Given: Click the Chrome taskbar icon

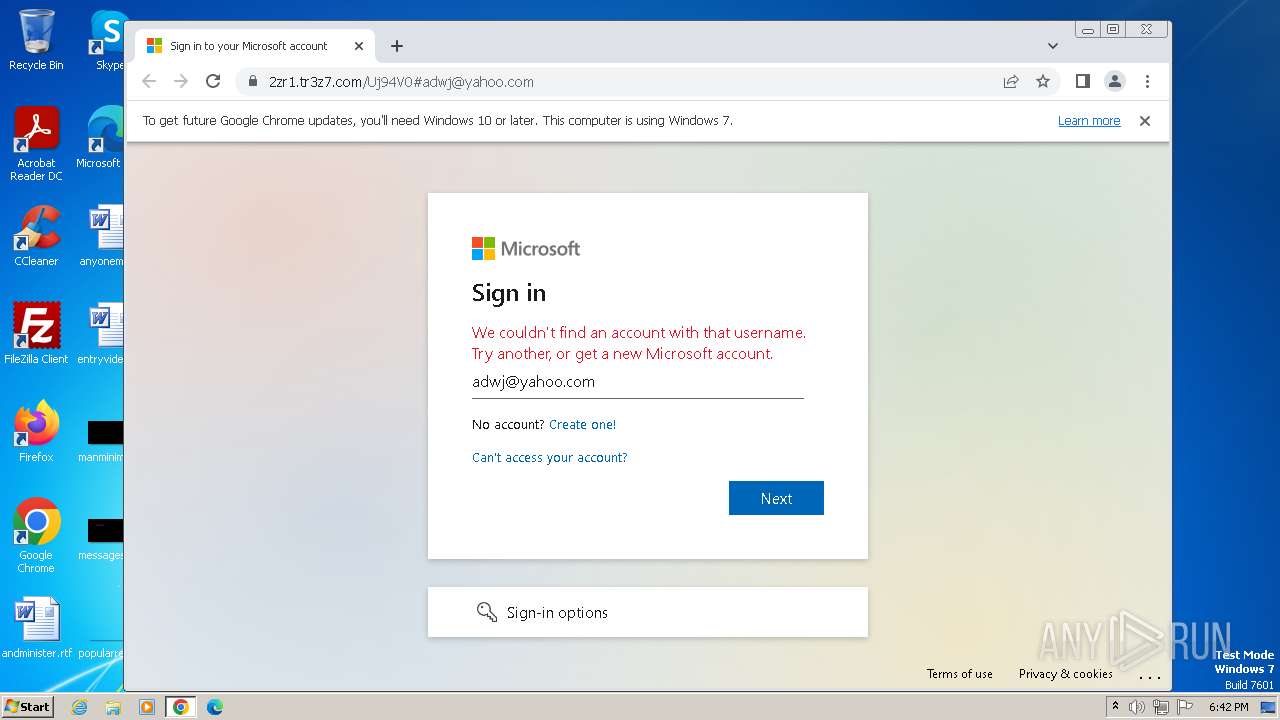Looking at the screenshot, I should pyautogui.click(x=181, y=707).
